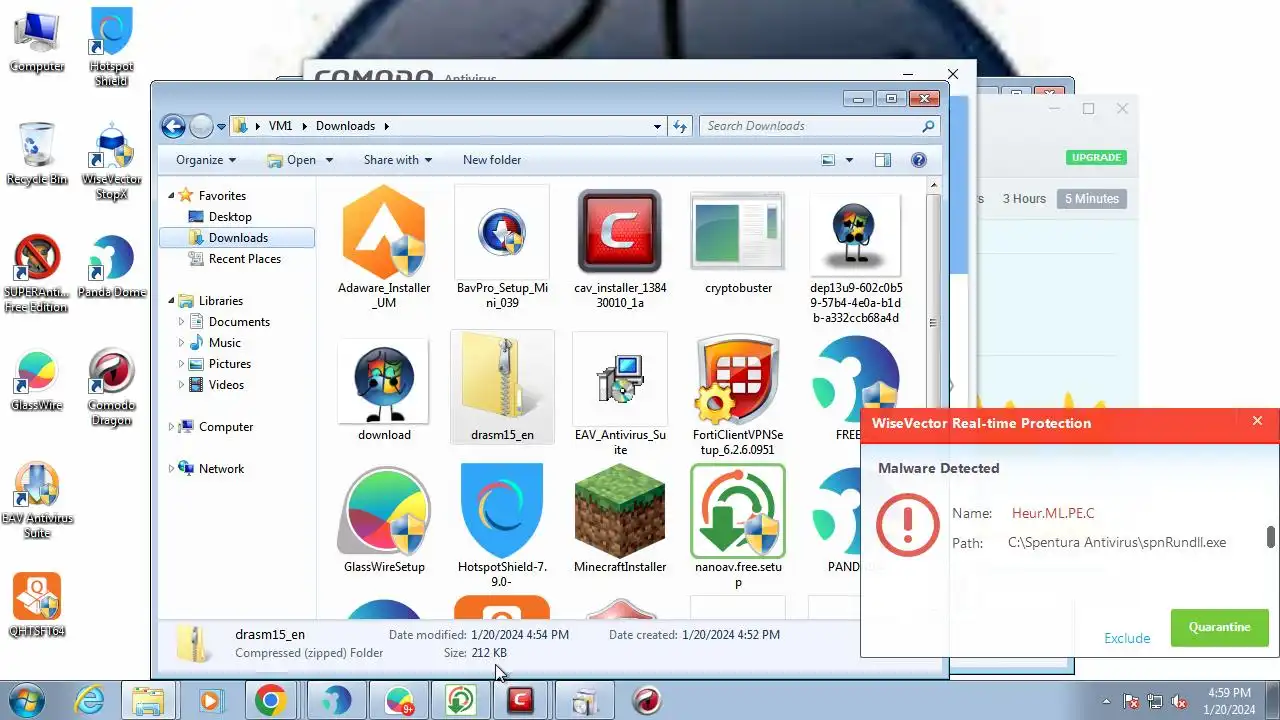Viewport: 1280px width, 720px height.
Task: Expand the Documents library node
Action: 182,322
